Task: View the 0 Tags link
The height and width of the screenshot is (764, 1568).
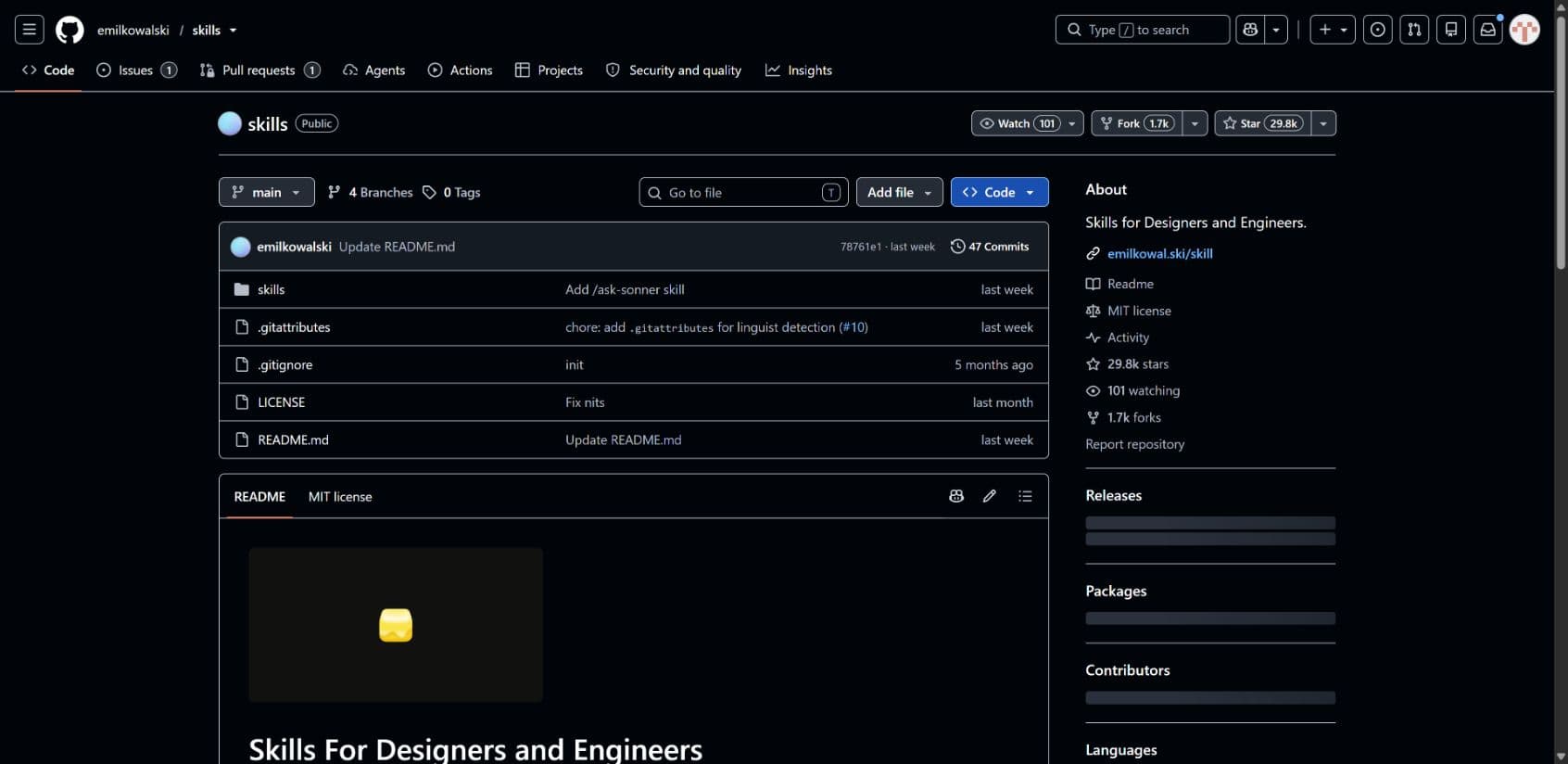Action: coord(451,192)
